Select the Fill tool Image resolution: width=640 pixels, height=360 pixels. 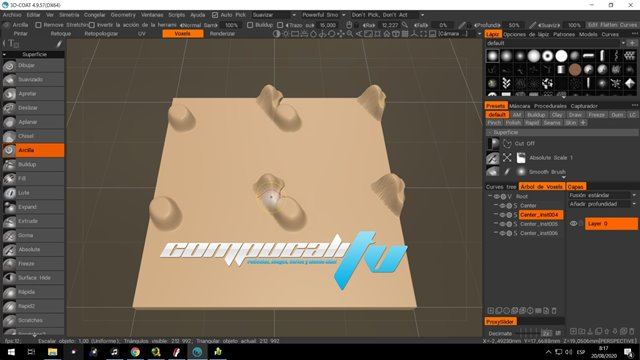tap(33, 178)
